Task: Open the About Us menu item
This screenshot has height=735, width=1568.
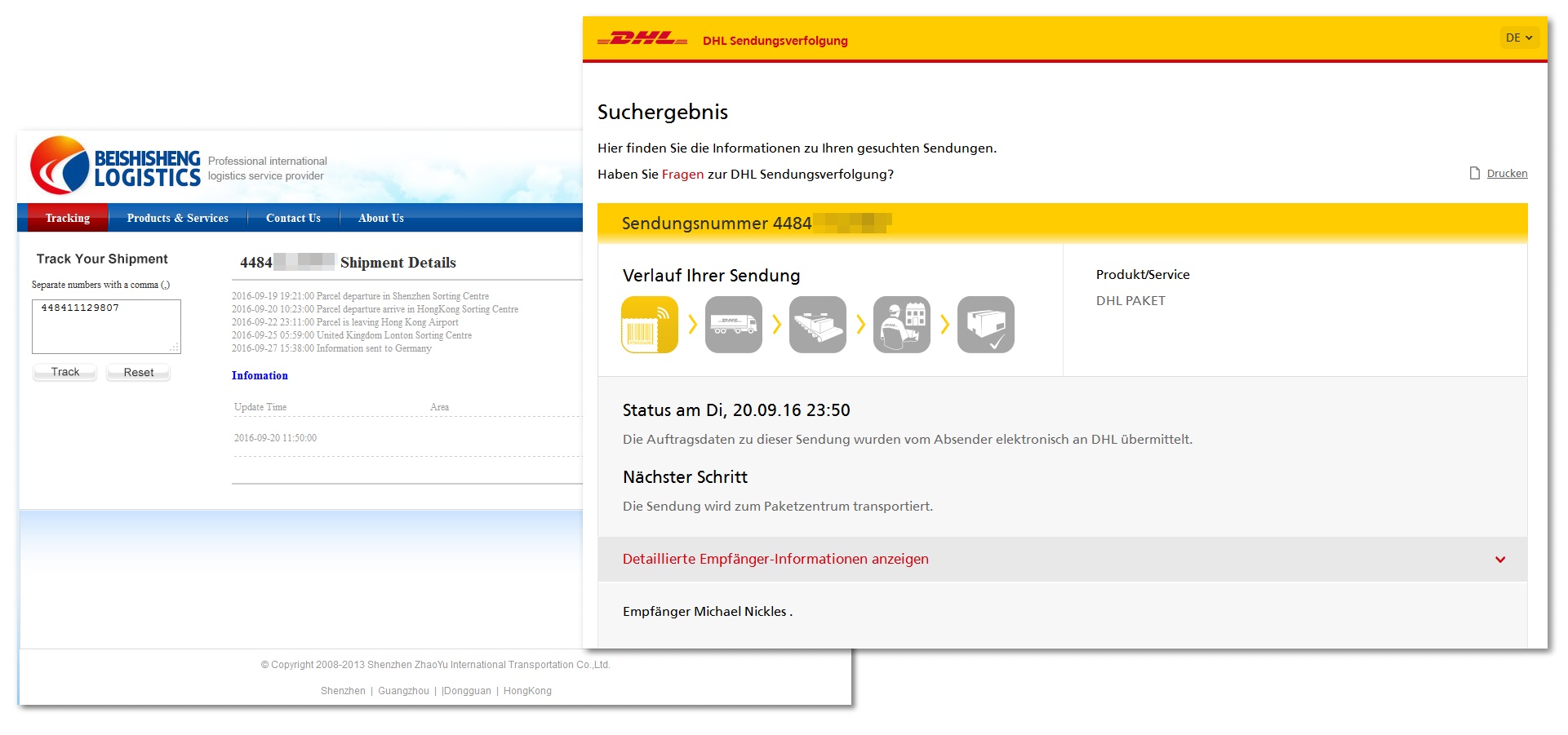Action: pyautogui.click(x=380, y=218)
